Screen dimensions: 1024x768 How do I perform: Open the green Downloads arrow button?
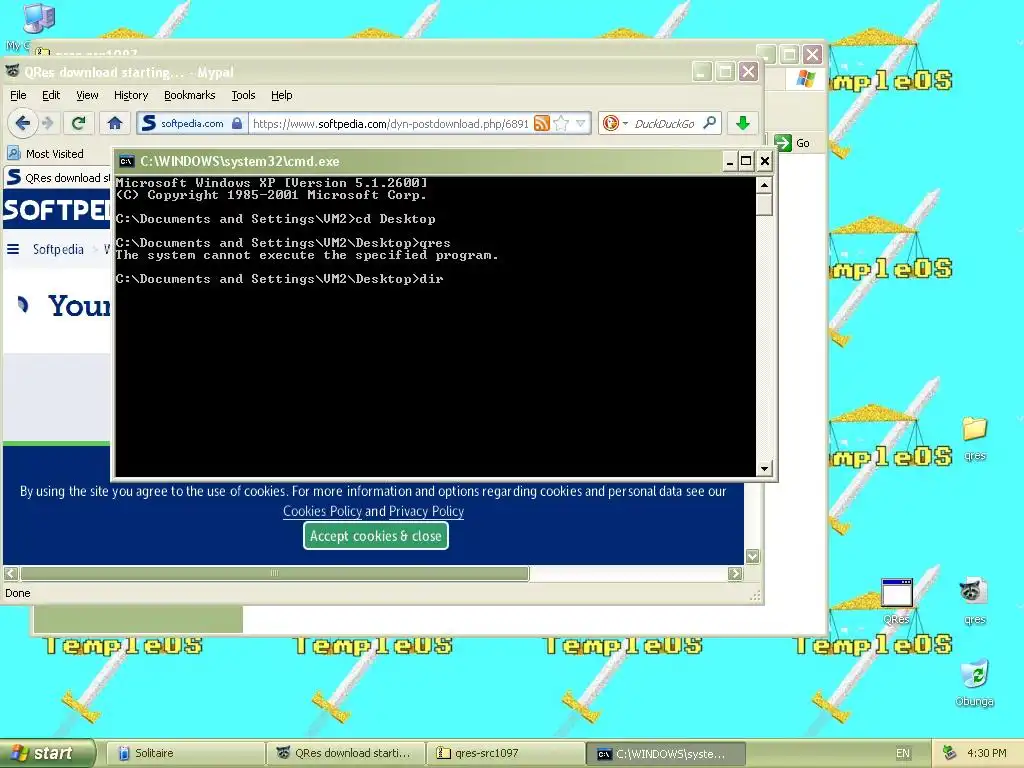point(743,123)
